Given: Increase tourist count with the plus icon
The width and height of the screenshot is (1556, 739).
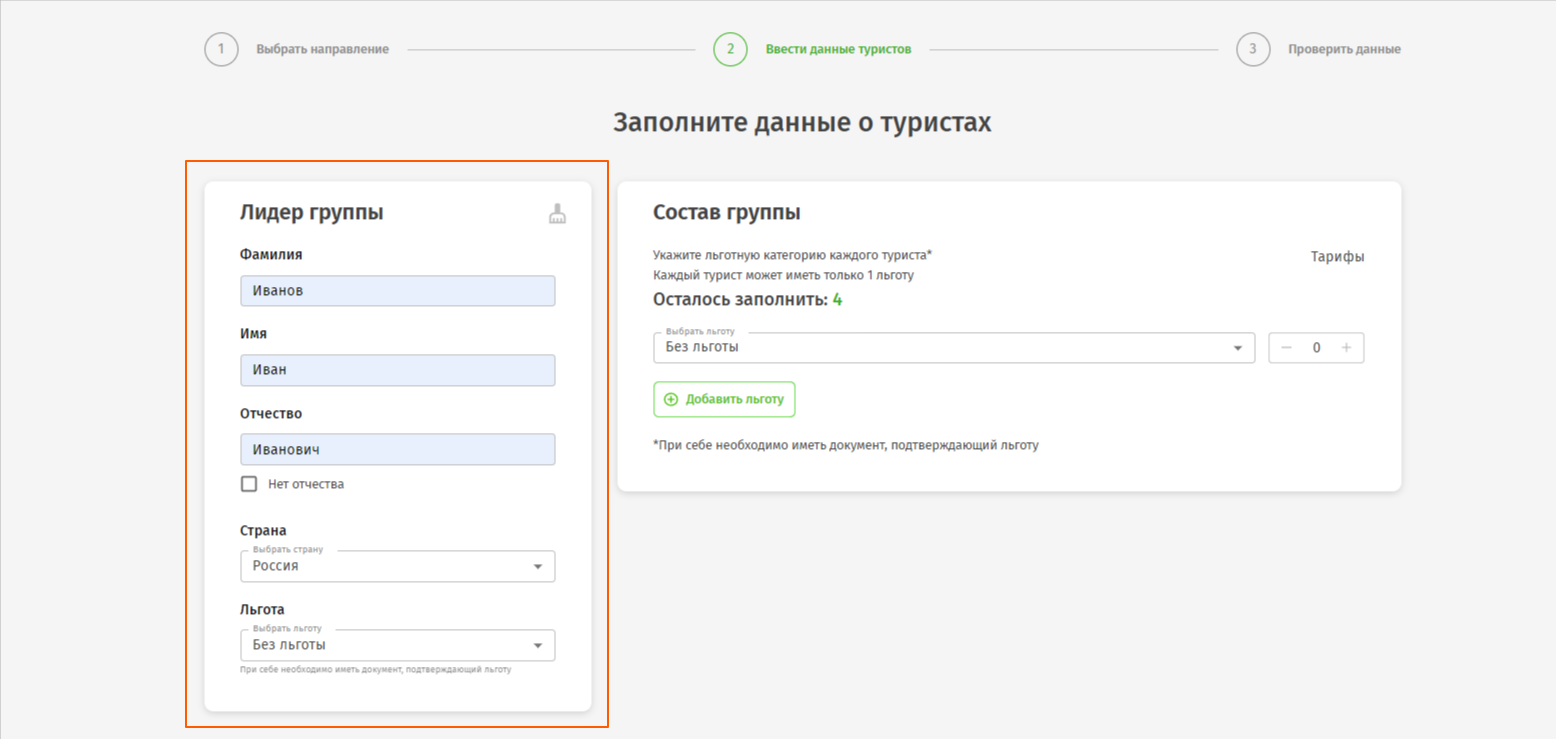Looking at the screenshot, I should click(x=1346, y=348).
